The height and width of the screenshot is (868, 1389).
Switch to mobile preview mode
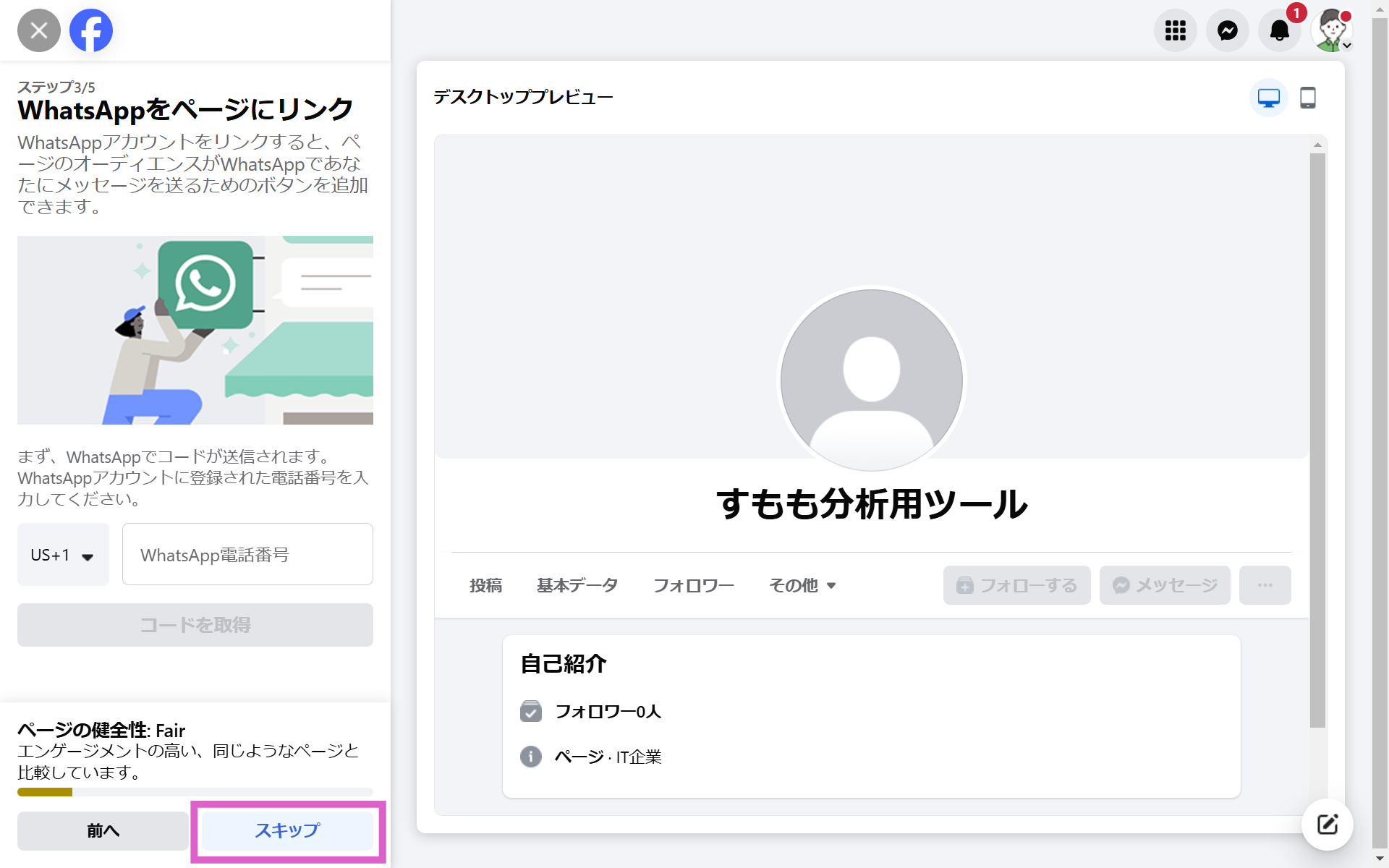pyautogui.click(x=1307, y=98)
